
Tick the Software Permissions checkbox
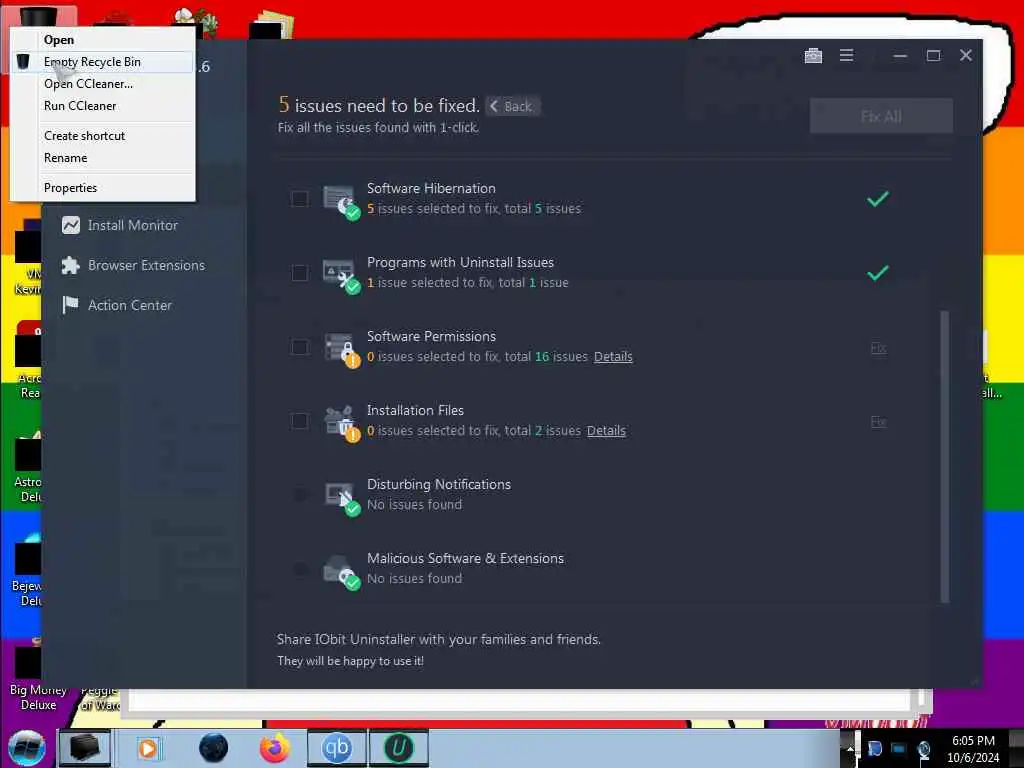pyautogui.click(x=300, y=347)
